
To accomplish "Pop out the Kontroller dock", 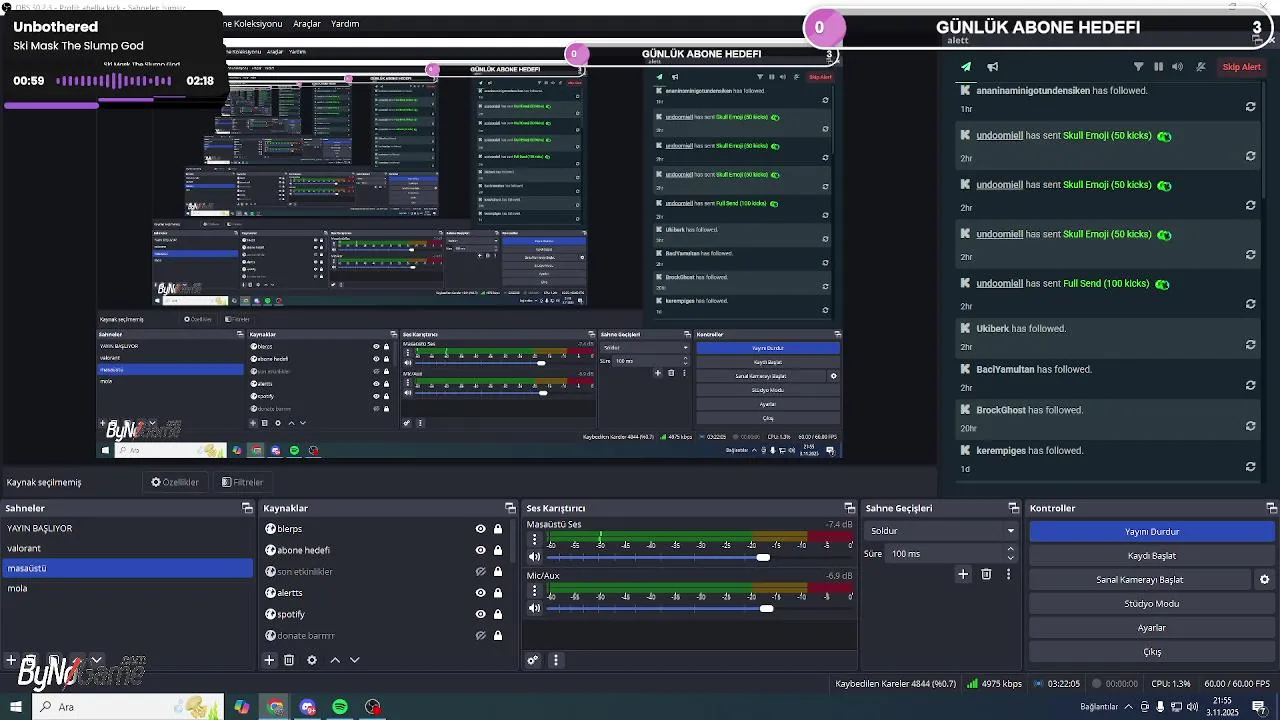I will tap(1272, 508).
